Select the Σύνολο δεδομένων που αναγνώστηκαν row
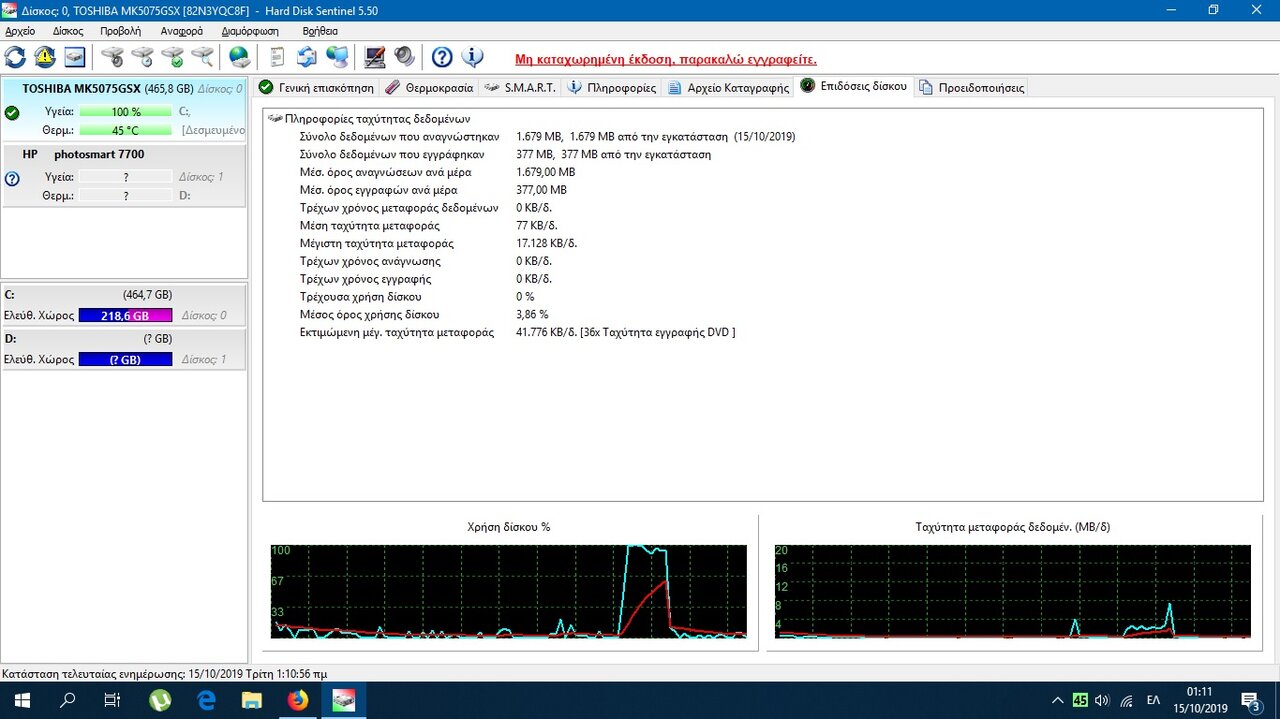Viewport: 1280px width, 719px height. tap(547, 136)
